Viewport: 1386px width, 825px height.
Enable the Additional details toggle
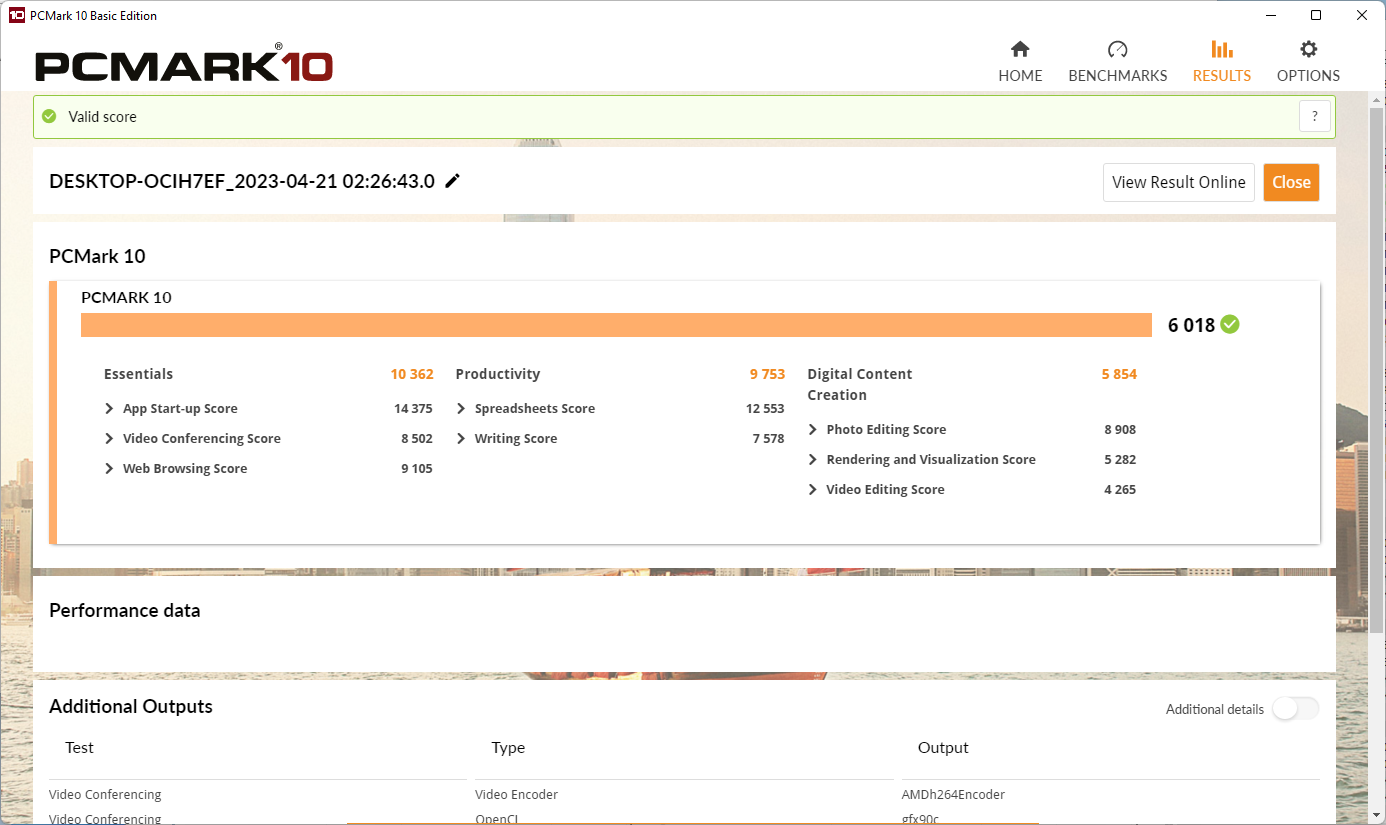(x=1295, y=709)
